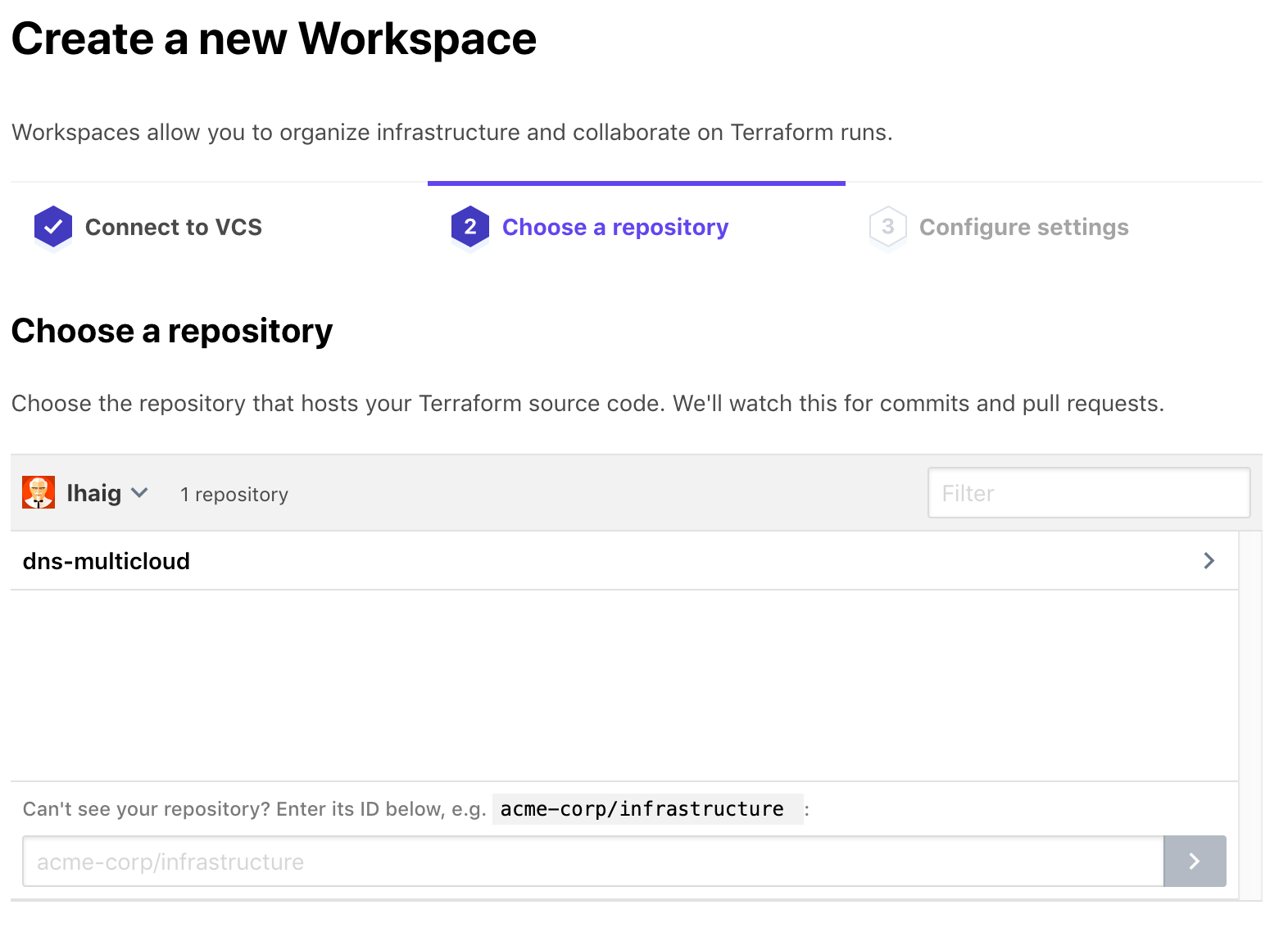Expand the chevron next to lhaig
Viewport: 1288px width, 932px height.
click(x=140, y=493)
